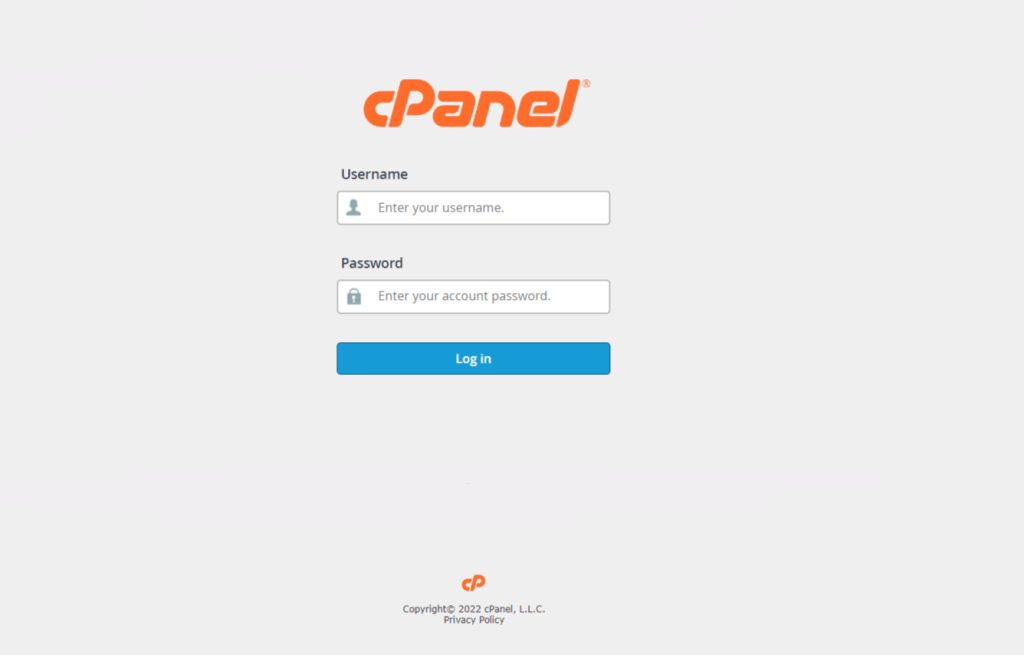Click the copyright © symbol in footer
Screen dimensions: 1024x655
[x=451, y=609]
